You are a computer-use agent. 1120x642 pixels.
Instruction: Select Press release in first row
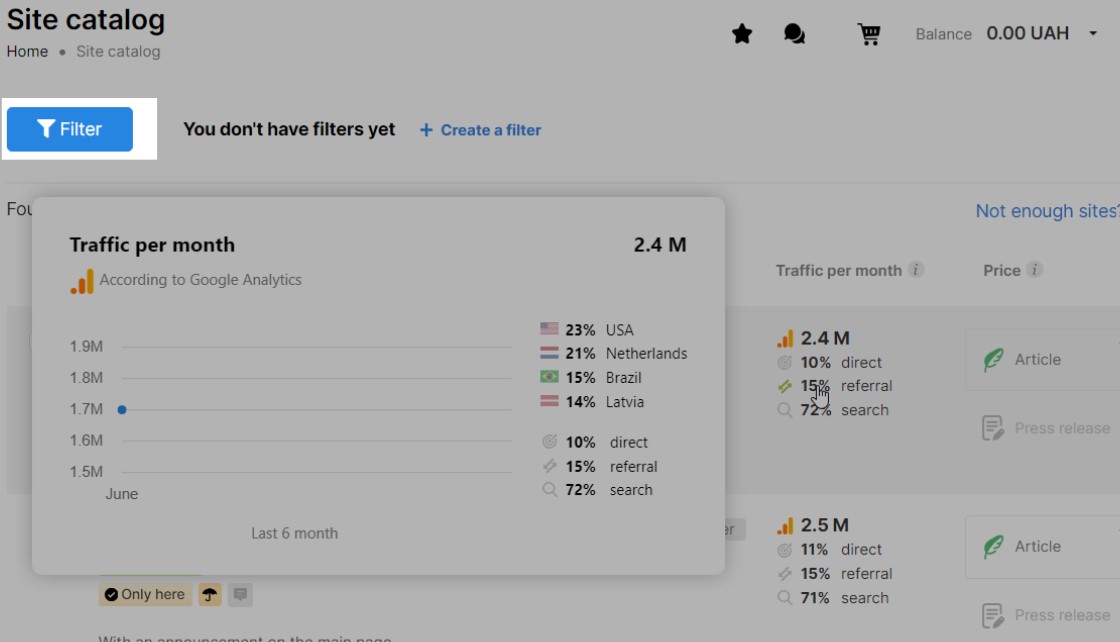tap(1046, 428)
